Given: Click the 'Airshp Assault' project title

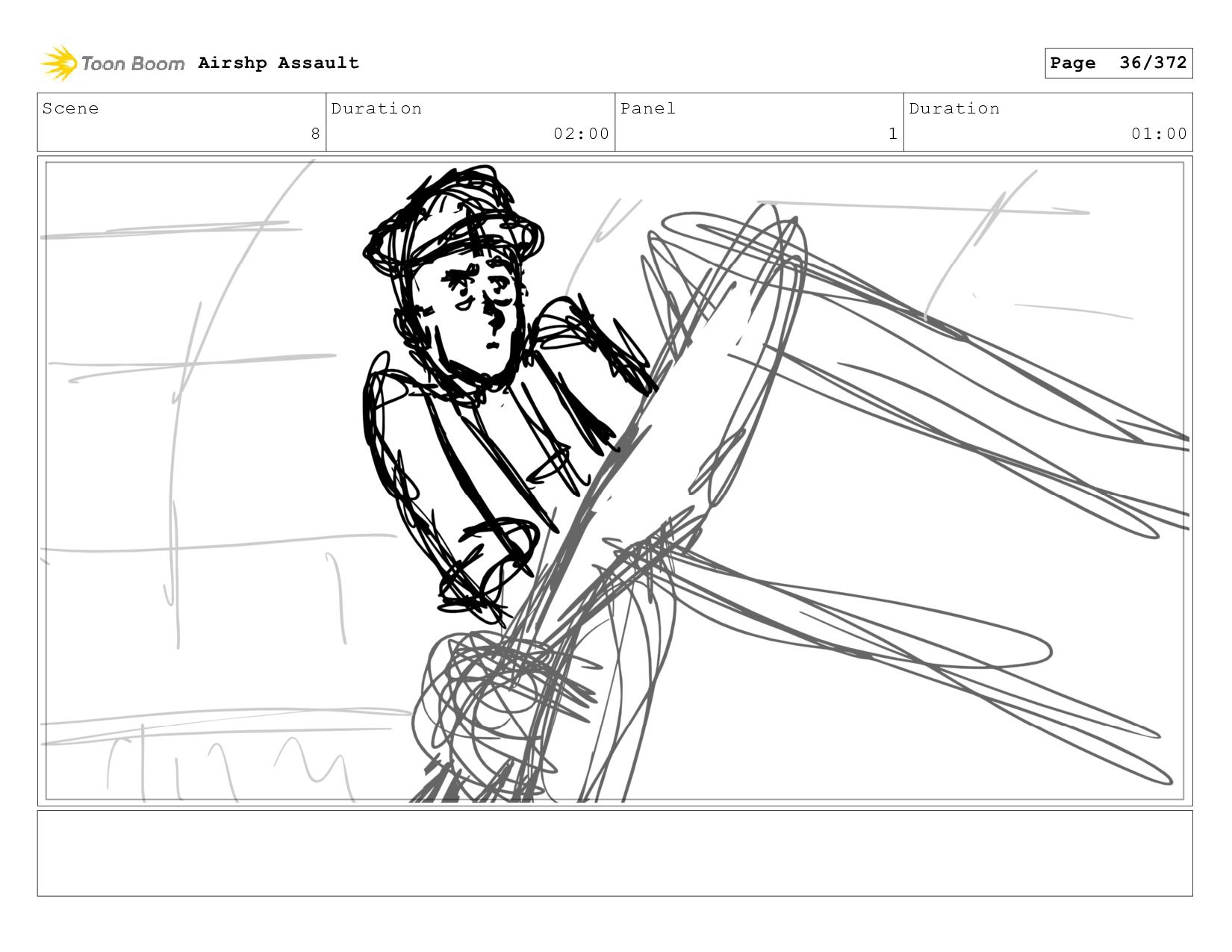Looking at the screenshot, I should tap(279, 63).
